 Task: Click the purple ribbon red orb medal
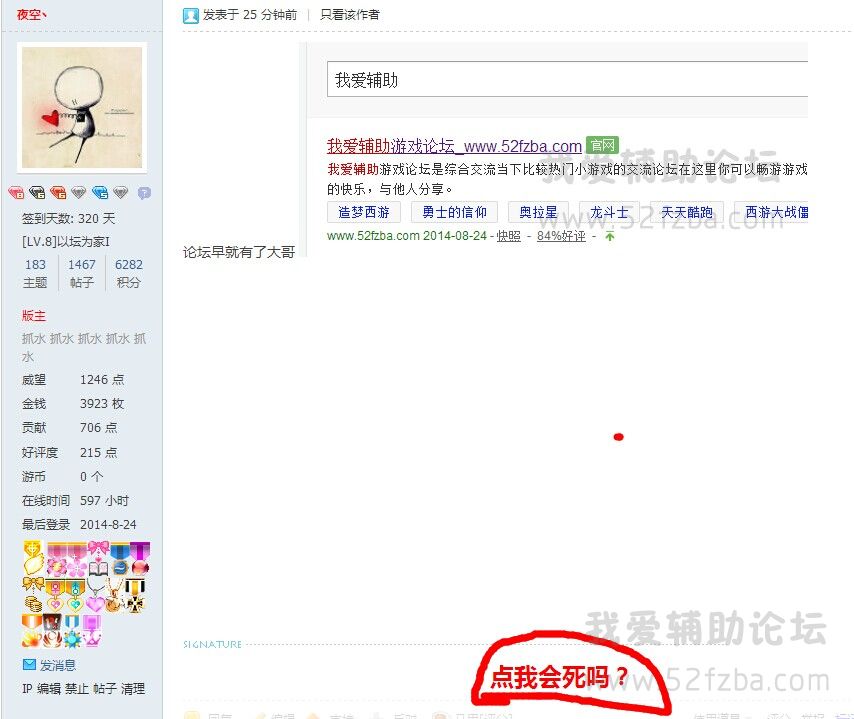[140, 558]
